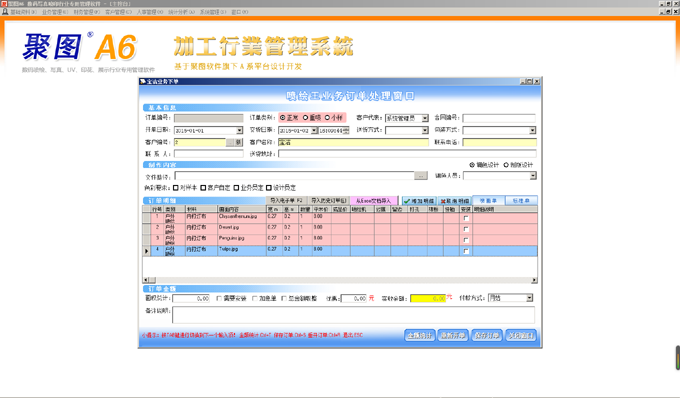680x398 pixels.
Task: Open the 窗口 menu
Action: pos(239,12)
